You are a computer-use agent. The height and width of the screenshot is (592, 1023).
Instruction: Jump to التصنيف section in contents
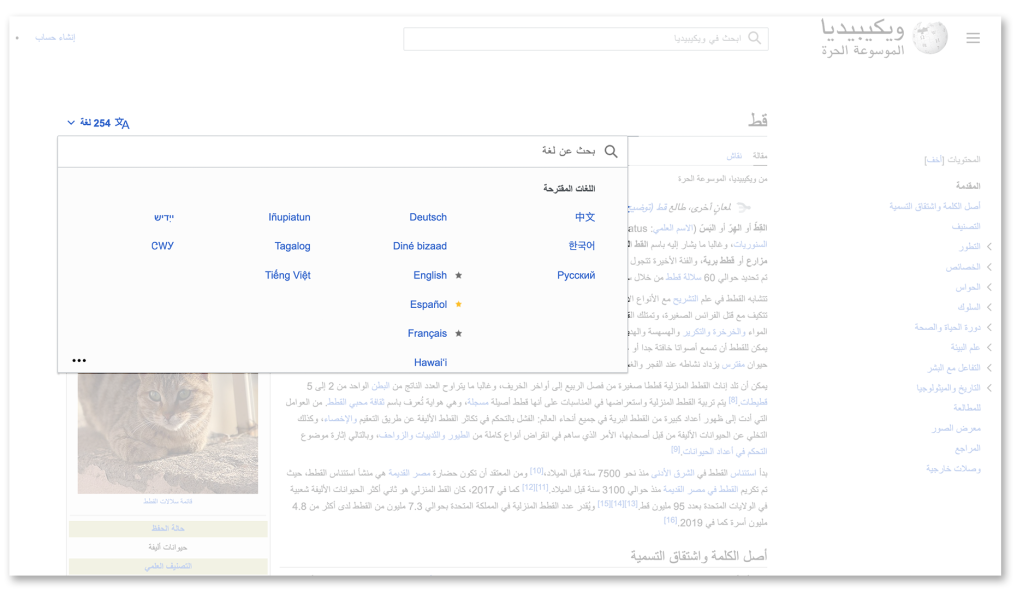[966, 226]
